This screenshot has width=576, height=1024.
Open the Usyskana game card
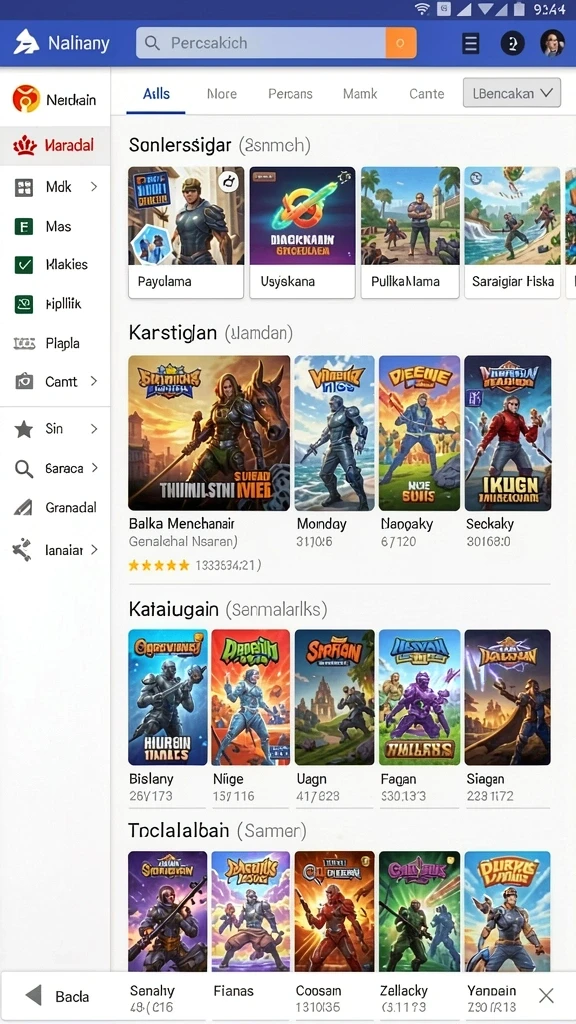[302, 232]
